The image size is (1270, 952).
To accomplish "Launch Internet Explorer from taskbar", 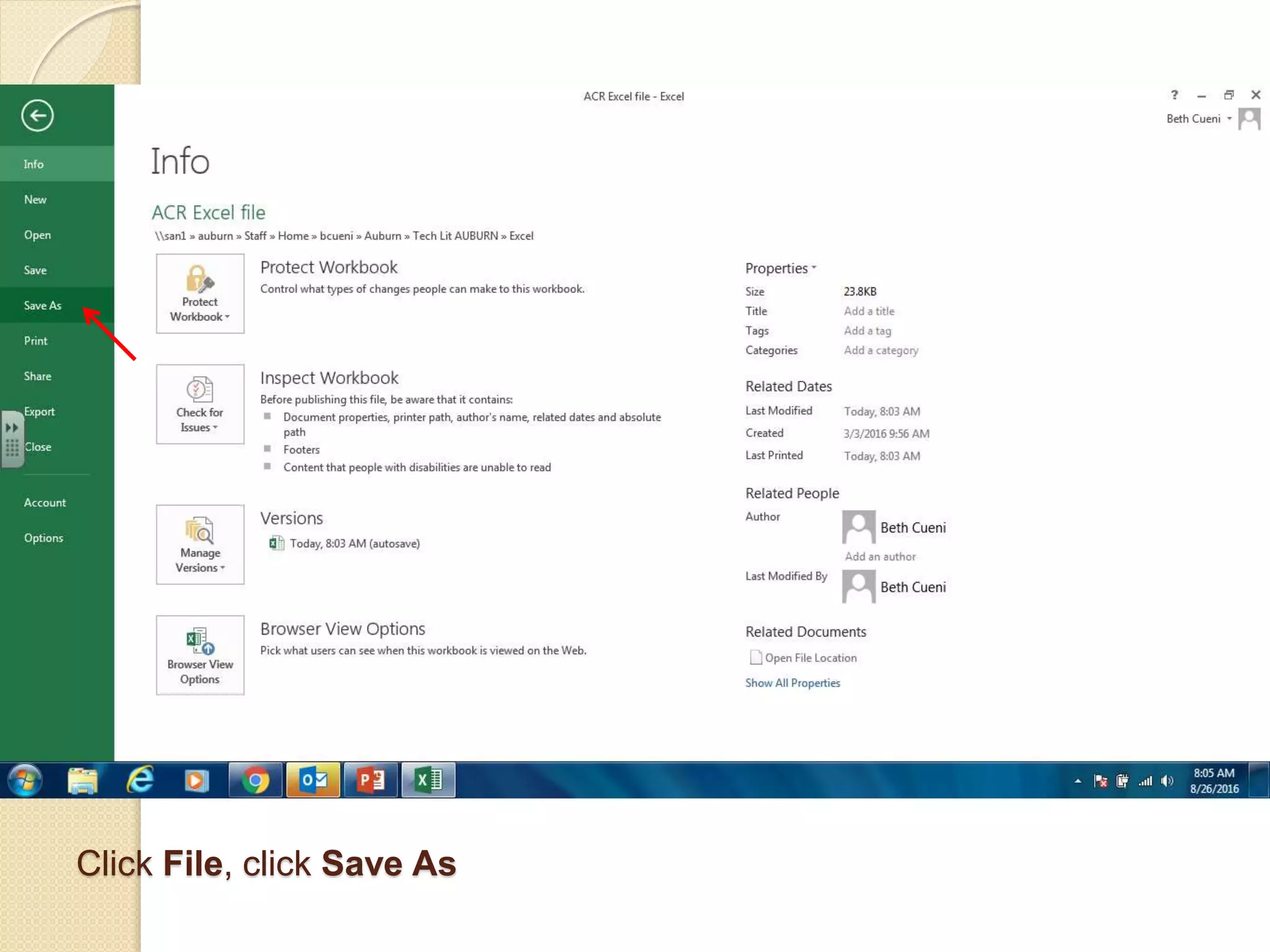I will click(140, 780).
